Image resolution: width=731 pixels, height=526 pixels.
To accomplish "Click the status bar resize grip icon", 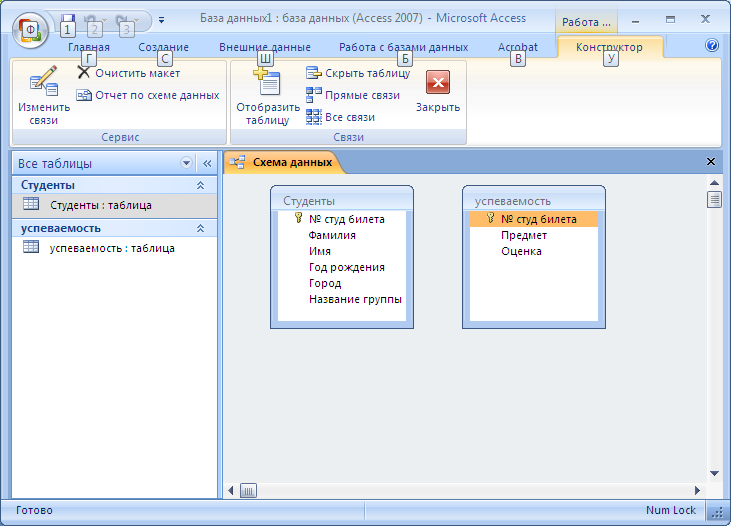I will [x=717, y=513].
